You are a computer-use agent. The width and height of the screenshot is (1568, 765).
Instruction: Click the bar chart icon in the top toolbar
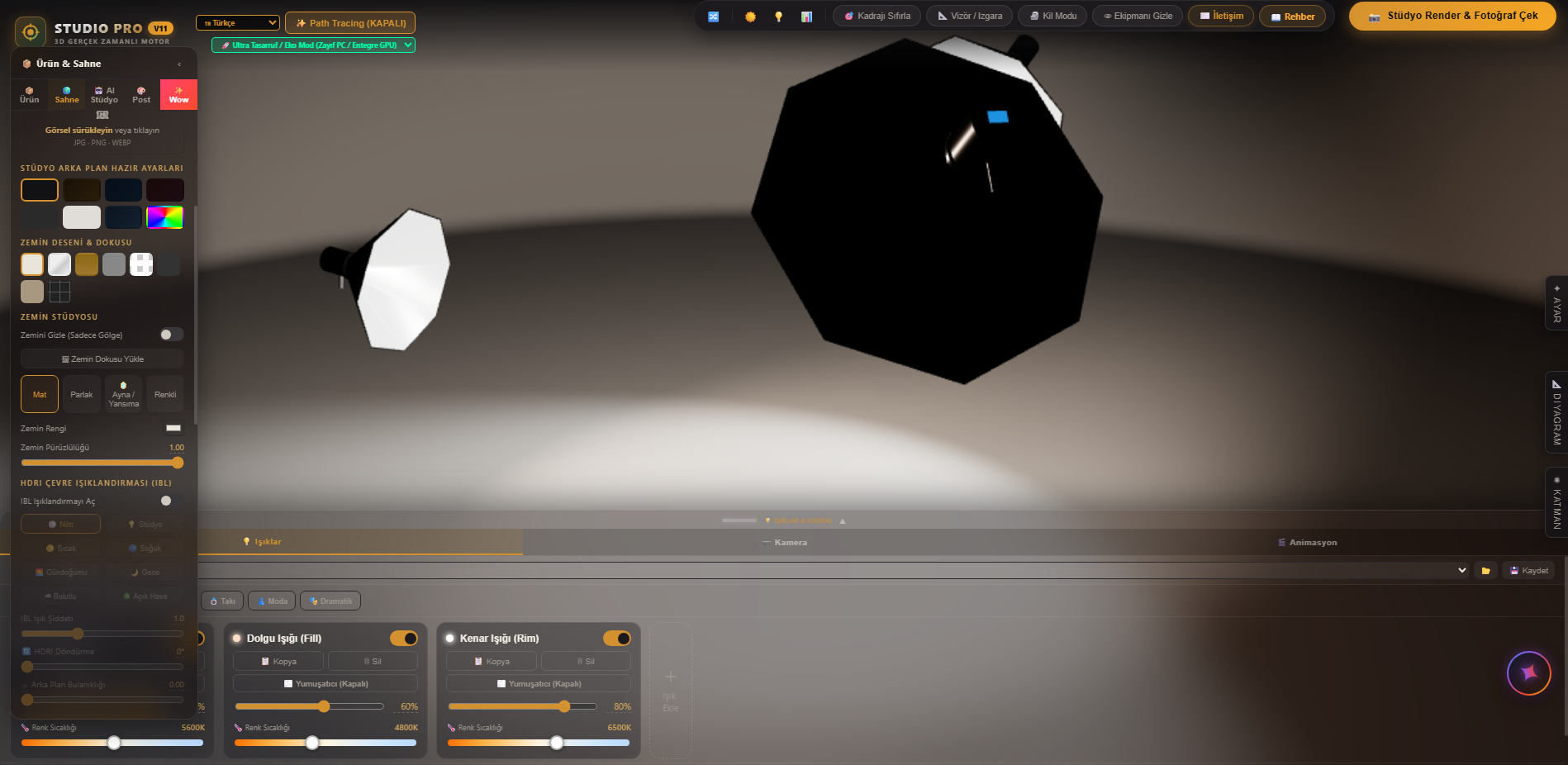click(806, 17)
